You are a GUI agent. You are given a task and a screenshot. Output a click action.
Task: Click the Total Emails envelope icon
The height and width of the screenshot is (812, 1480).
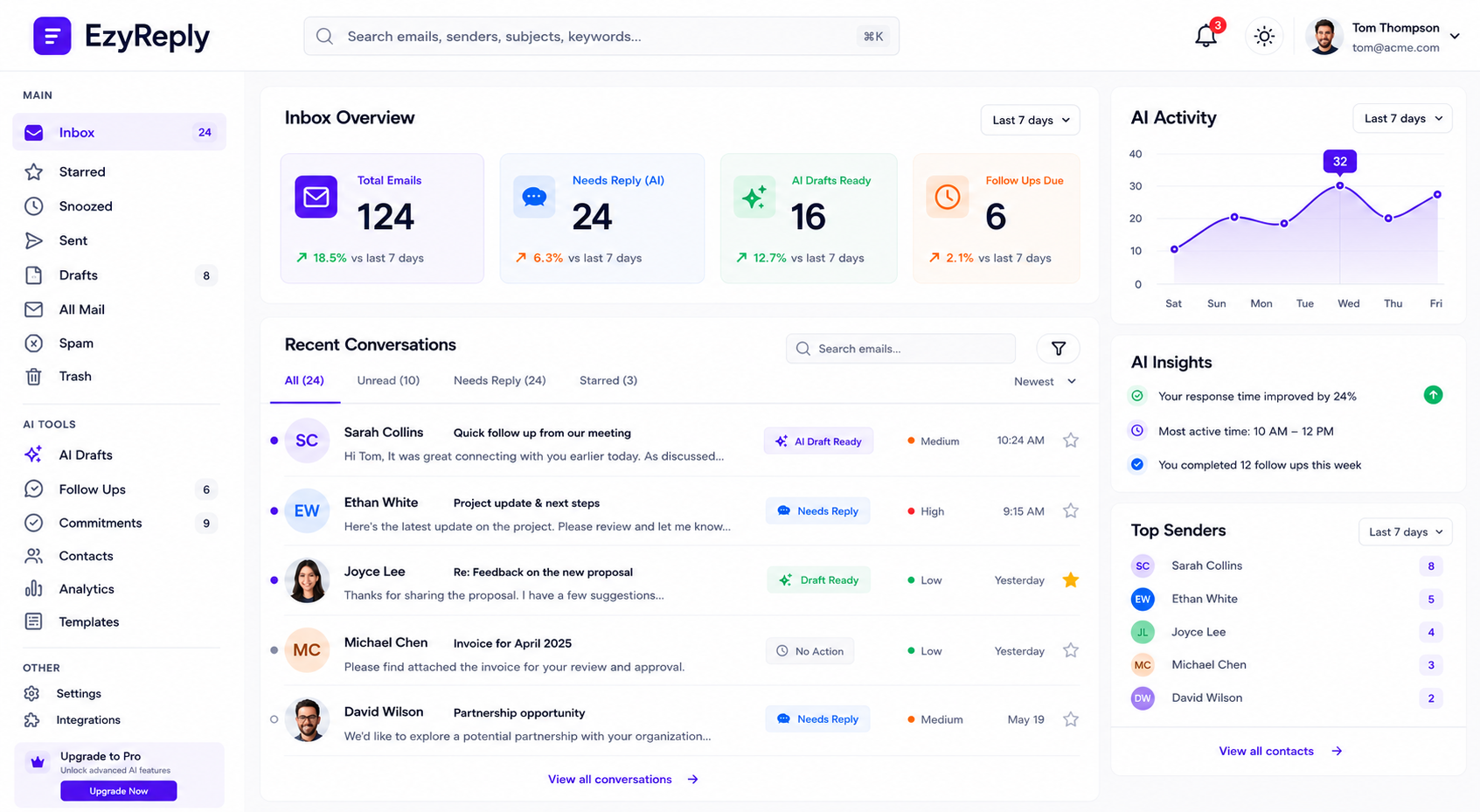click(x=316, y=198)
